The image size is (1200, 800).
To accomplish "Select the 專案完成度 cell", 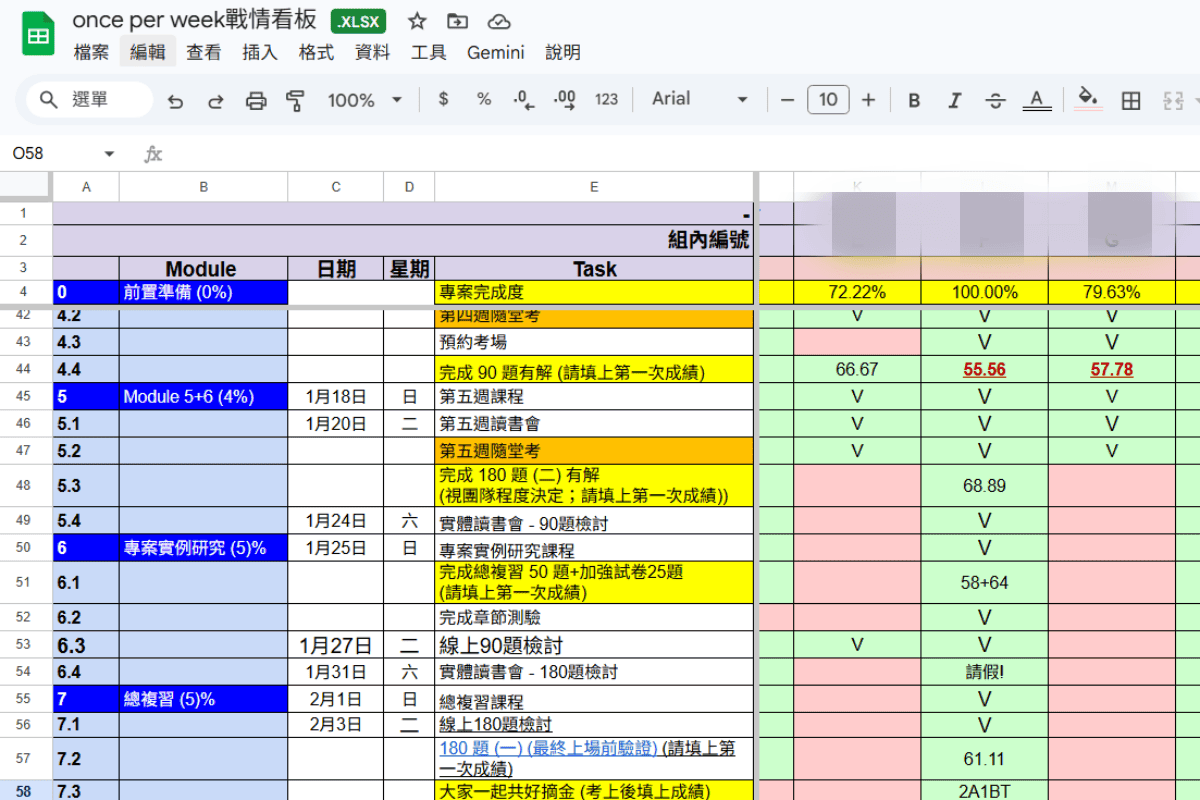I will pos(594,293).
